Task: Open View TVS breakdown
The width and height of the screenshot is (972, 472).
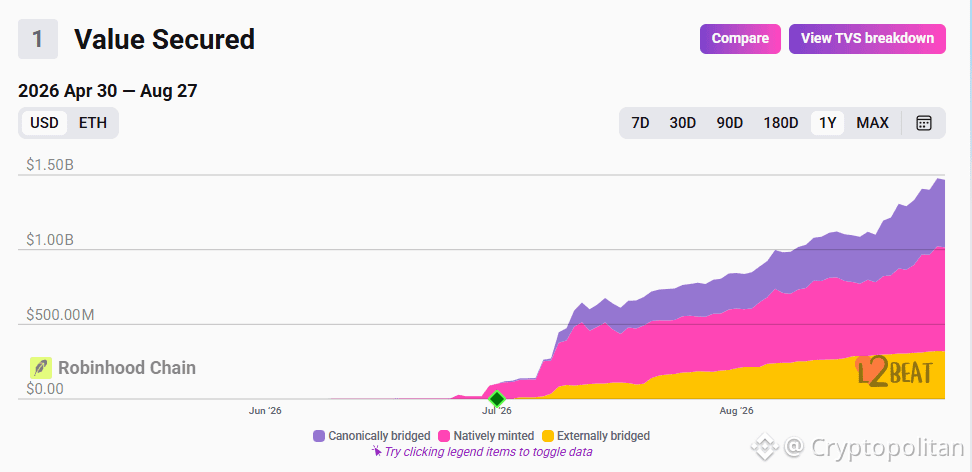Action: tap(867, 38)
